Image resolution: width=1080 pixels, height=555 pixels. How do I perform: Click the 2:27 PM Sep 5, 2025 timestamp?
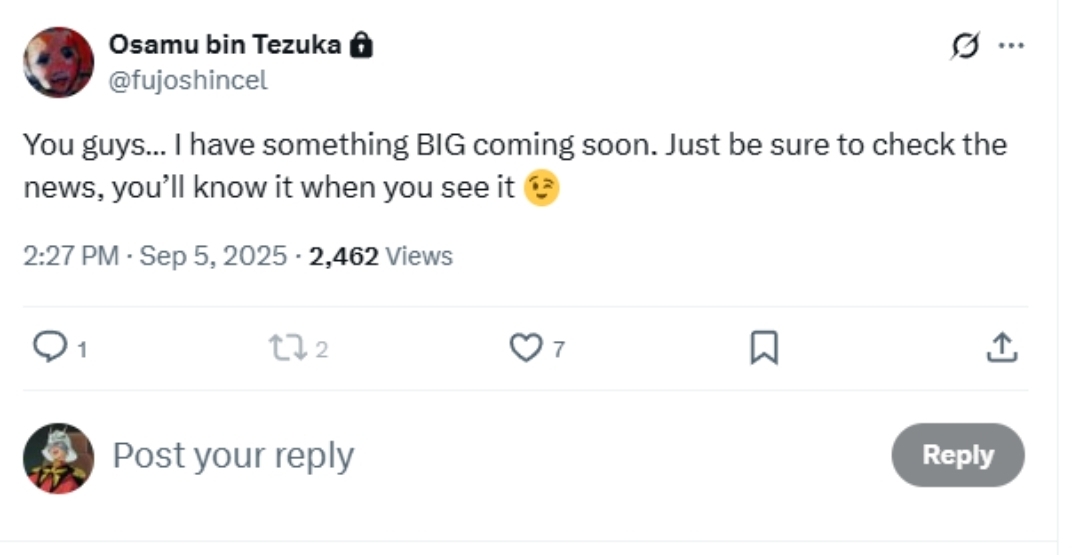(154, 256)
